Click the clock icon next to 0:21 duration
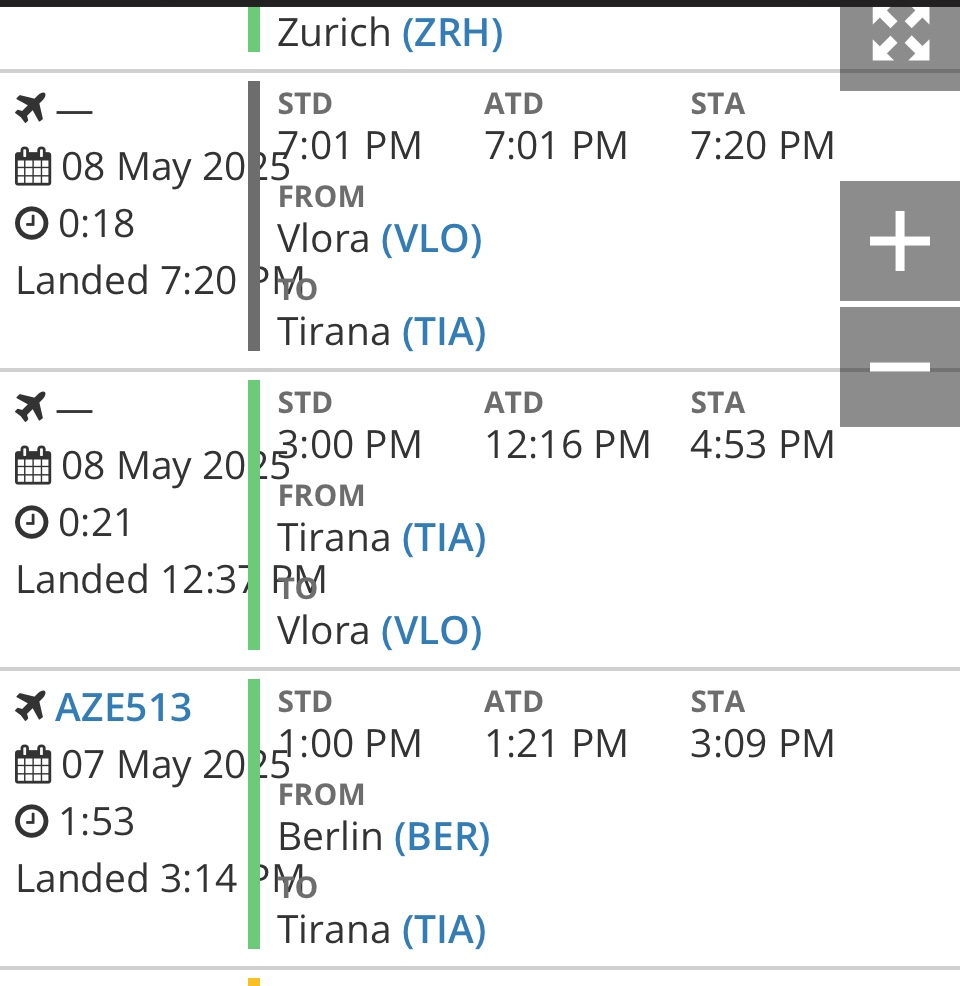This screenshot has width=960, height=986. [33, 523]
